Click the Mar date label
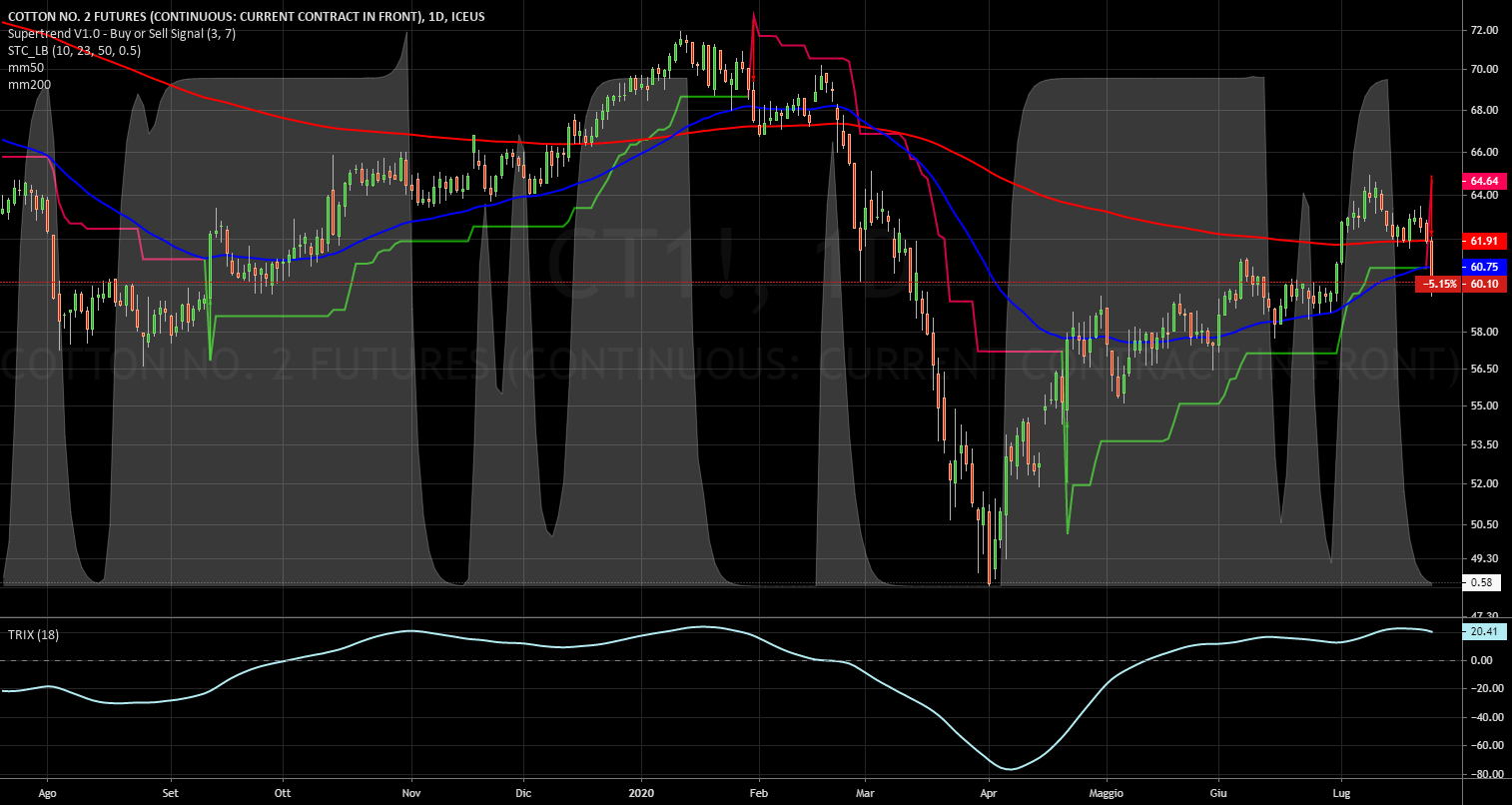The width and height of the screenshot is (1512, 805). [x=865, y=794]
